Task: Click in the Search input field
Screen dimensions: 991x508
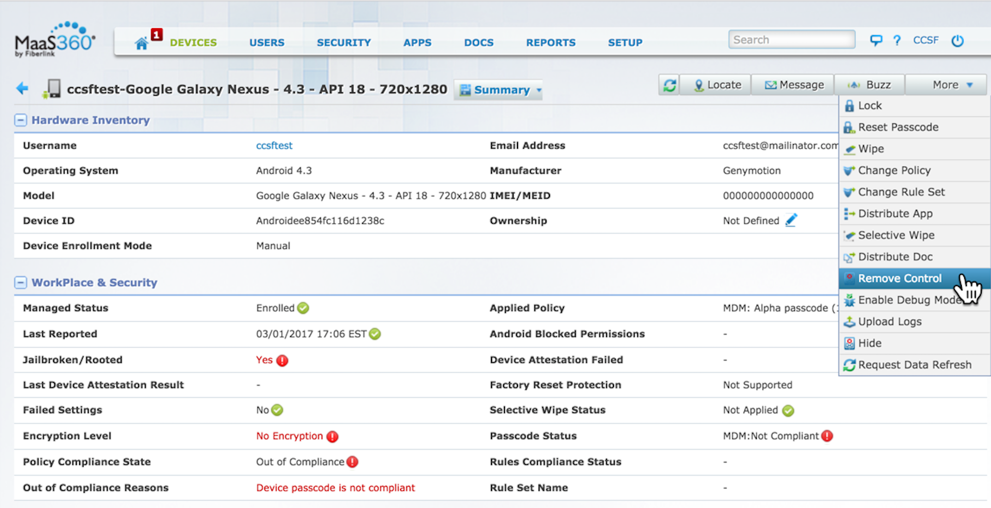Action: 791,40
